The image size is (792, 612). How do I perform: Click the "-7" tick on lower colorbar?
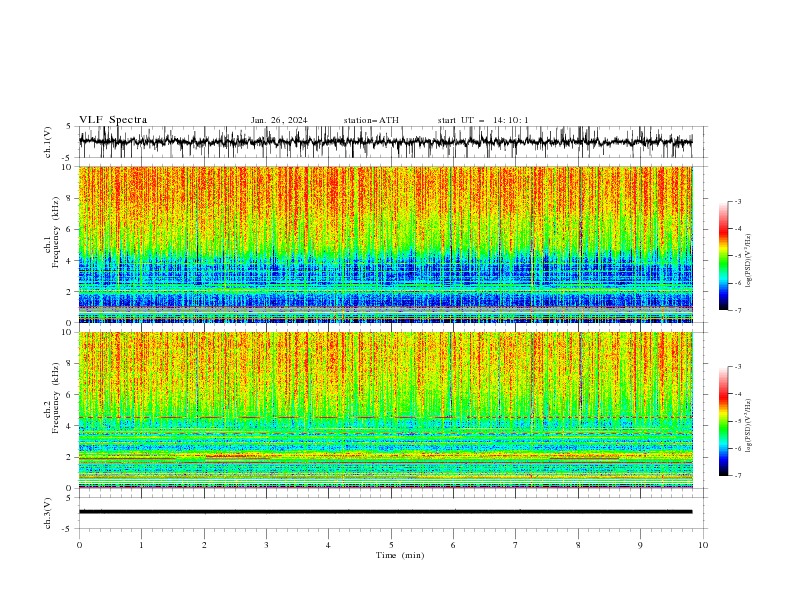pyautogui.click(x=738, y=476)
